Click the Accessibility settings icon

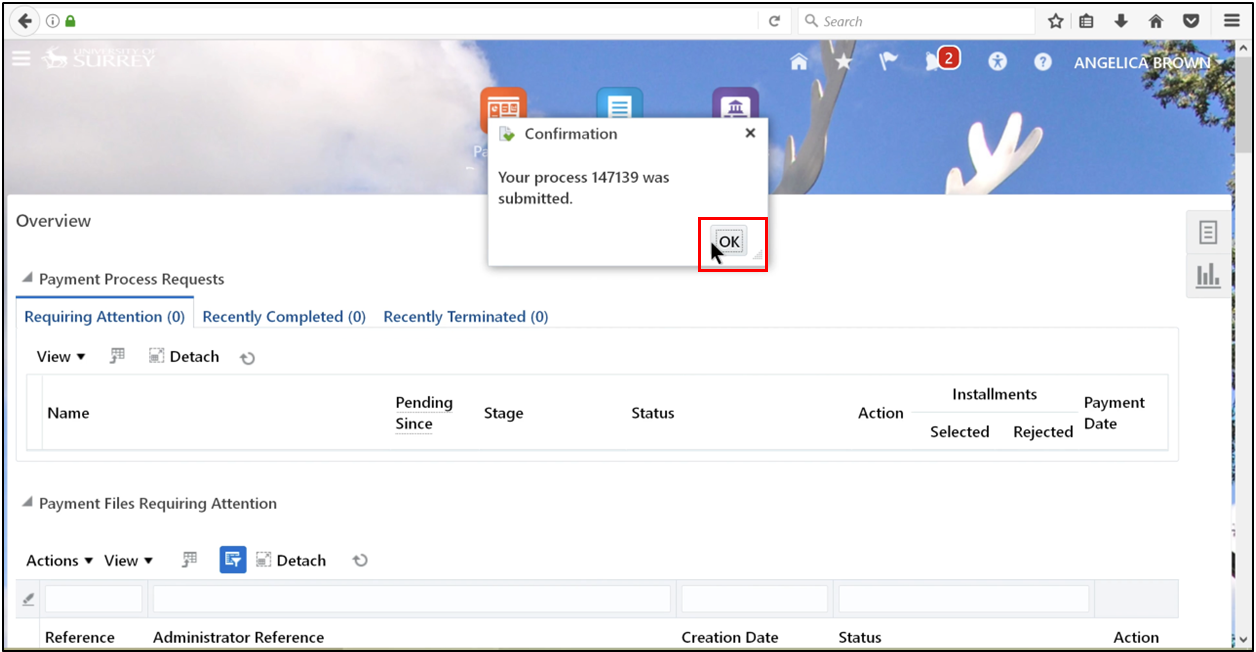coord(997,61)
